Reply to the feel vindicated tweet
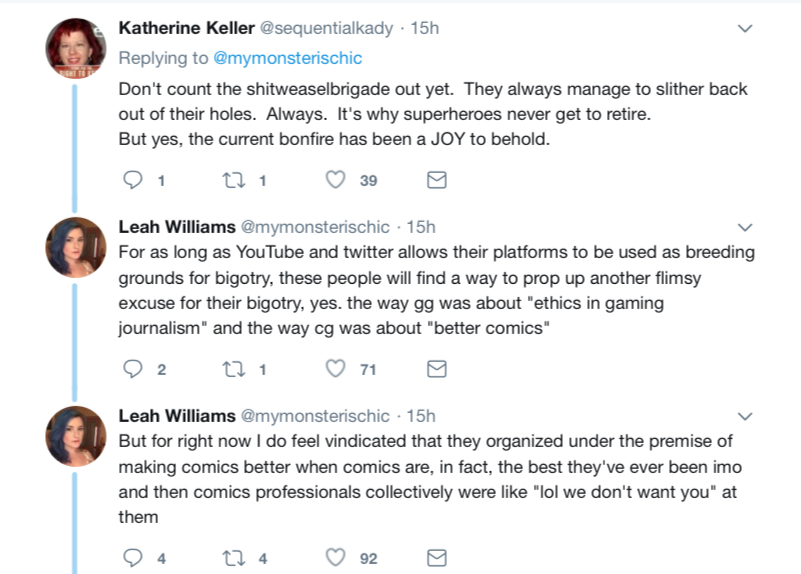Viewport: 801px width, 574px height. pos(133,558)
